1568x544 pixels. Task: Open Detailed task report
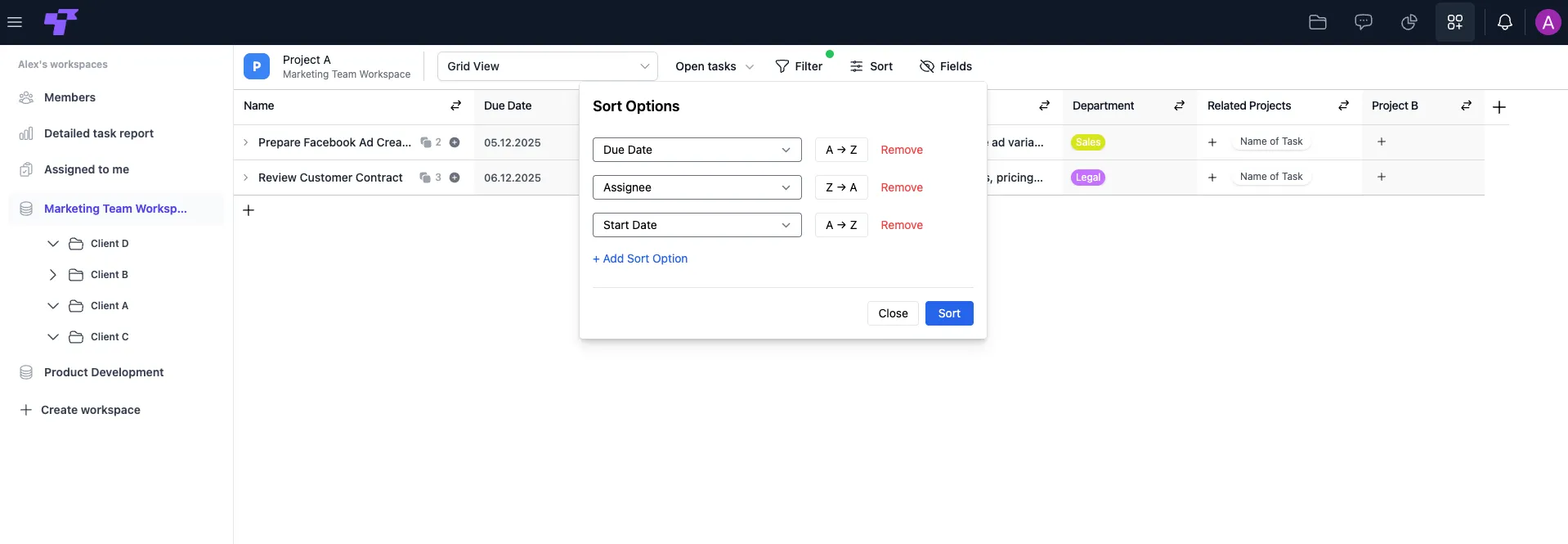(99, 133)
